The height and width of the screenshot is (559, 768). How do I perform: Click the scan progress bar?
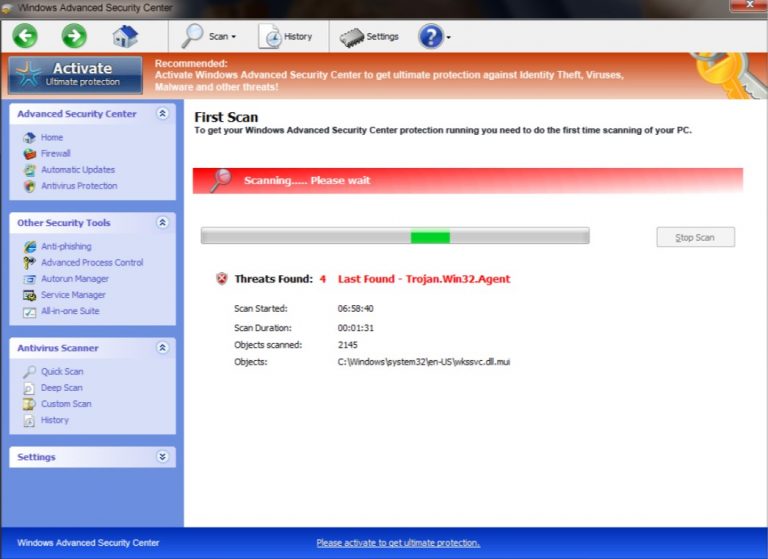click(x=395, y=236)
